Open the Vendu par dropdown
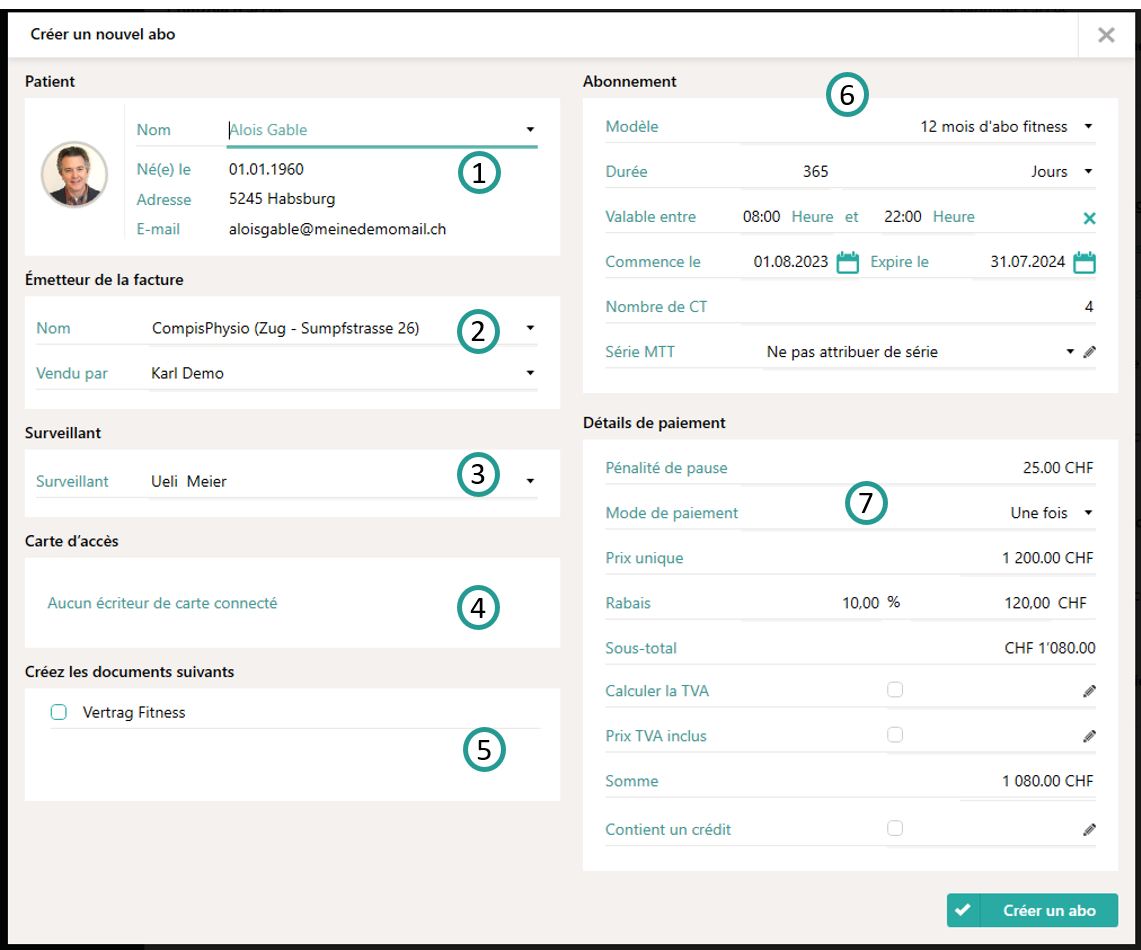This screenshot has width=1141, height=950. (x=530, y=373)
